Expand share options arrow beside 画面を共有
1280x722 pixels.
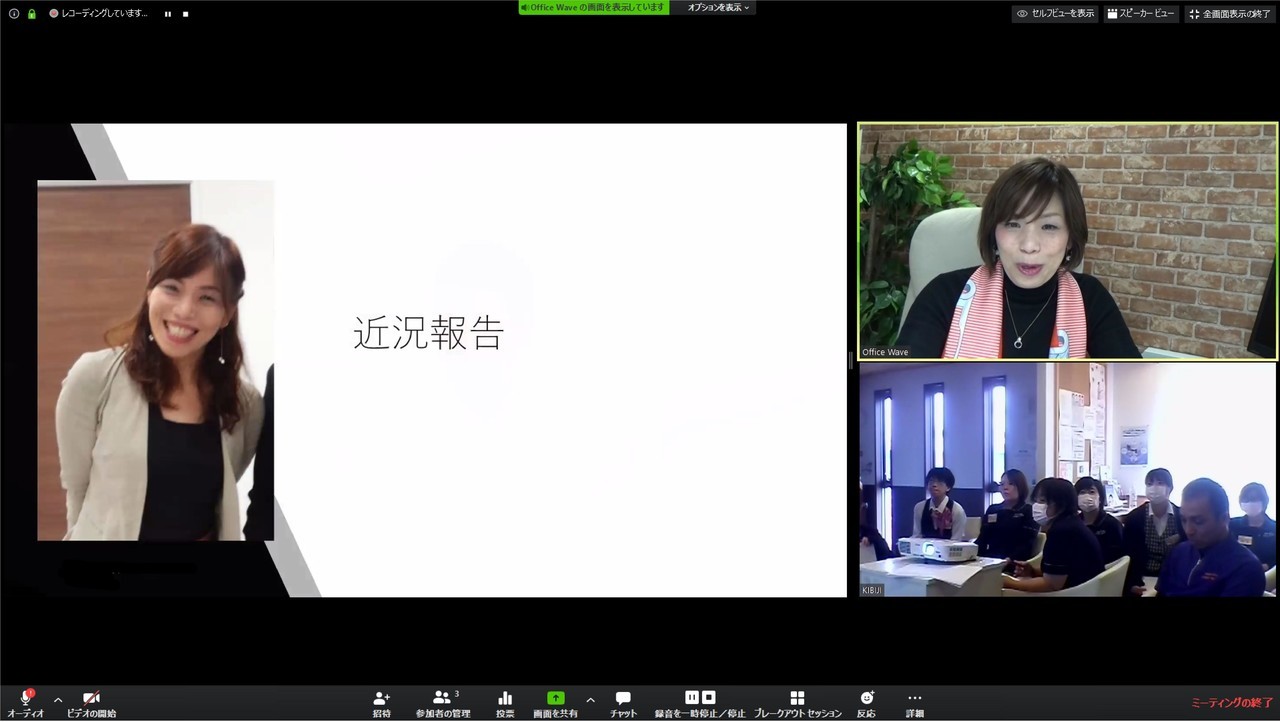coord(590,700)
